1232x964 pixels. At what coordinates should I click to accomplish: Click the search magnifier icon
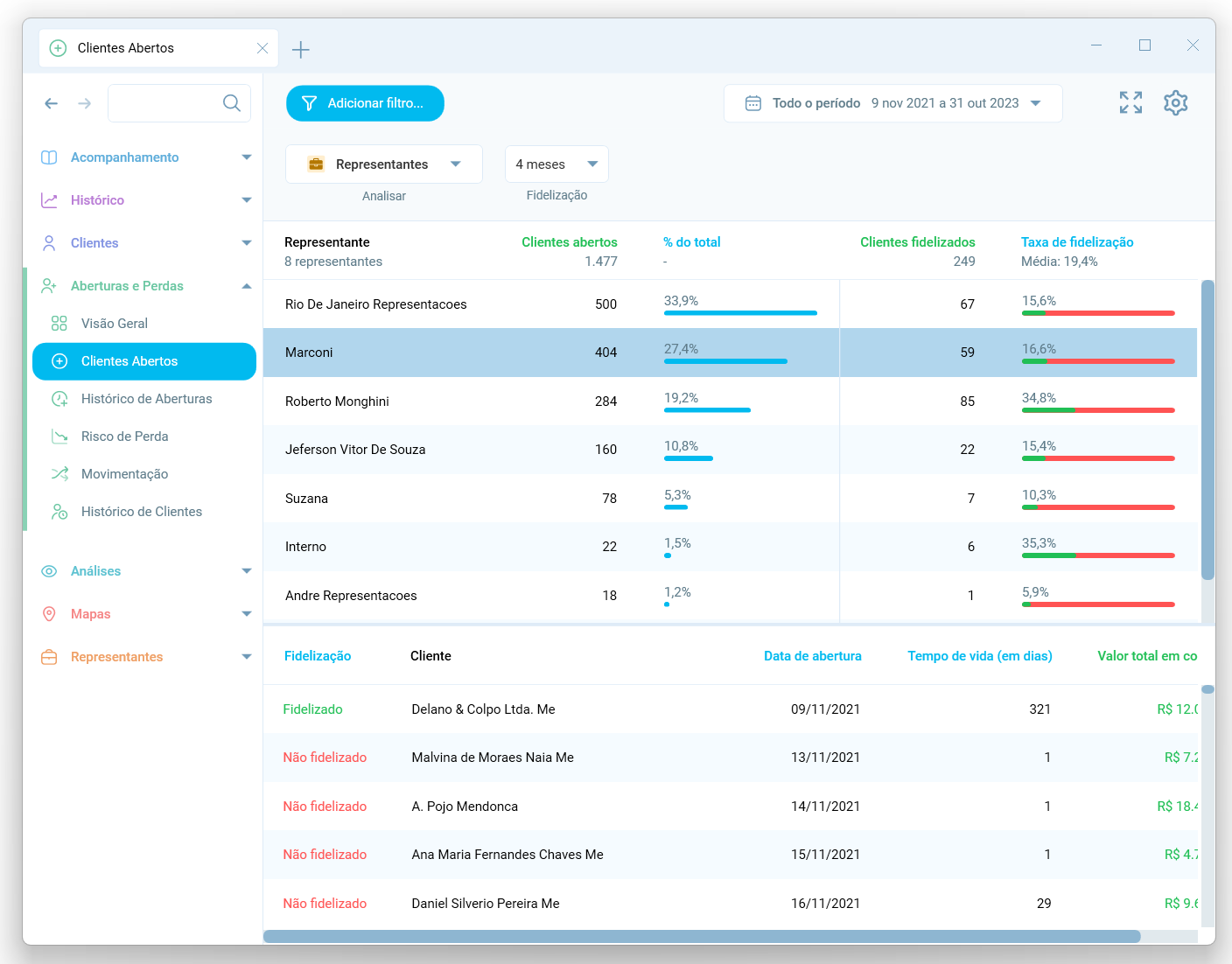(232, 103)
